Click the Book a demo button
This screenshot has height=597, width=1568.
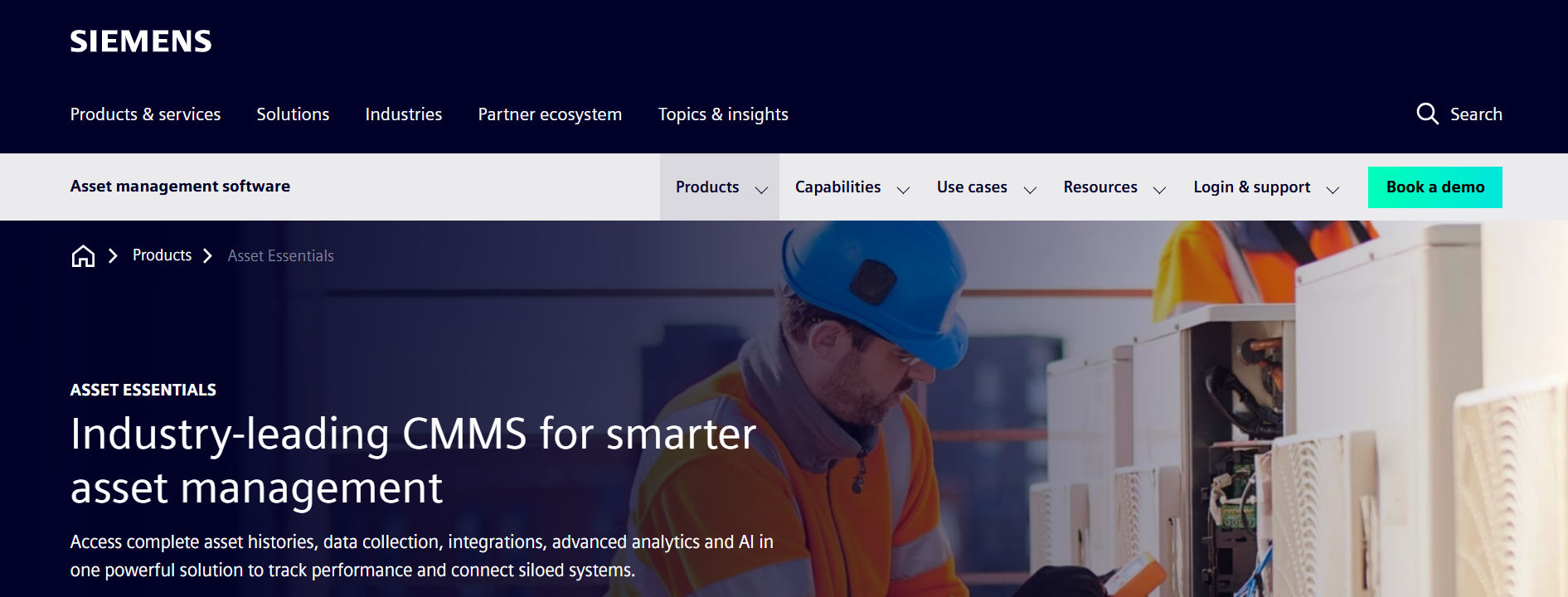[x=1435, y=187]
